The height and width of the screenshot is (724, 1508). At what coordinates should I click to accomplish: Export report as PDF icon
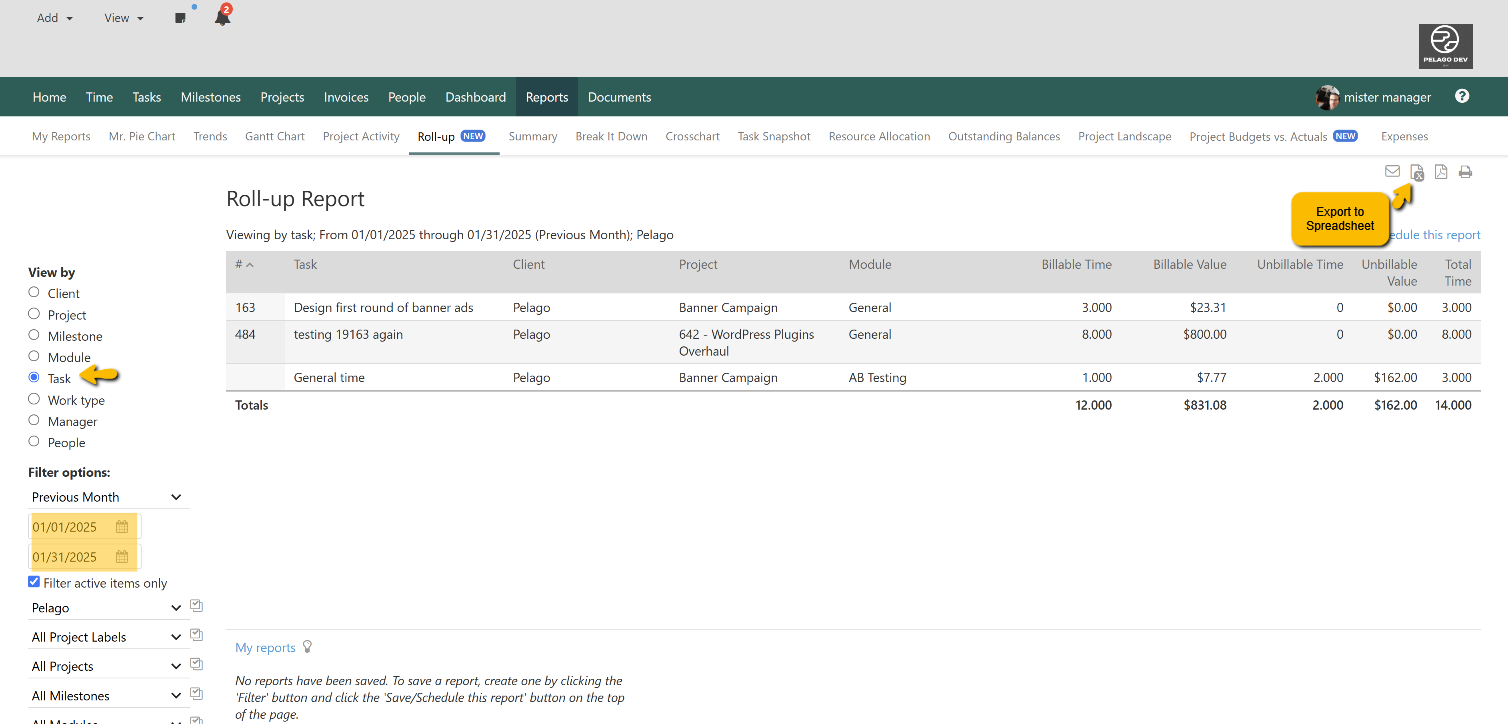[1441, 172]
